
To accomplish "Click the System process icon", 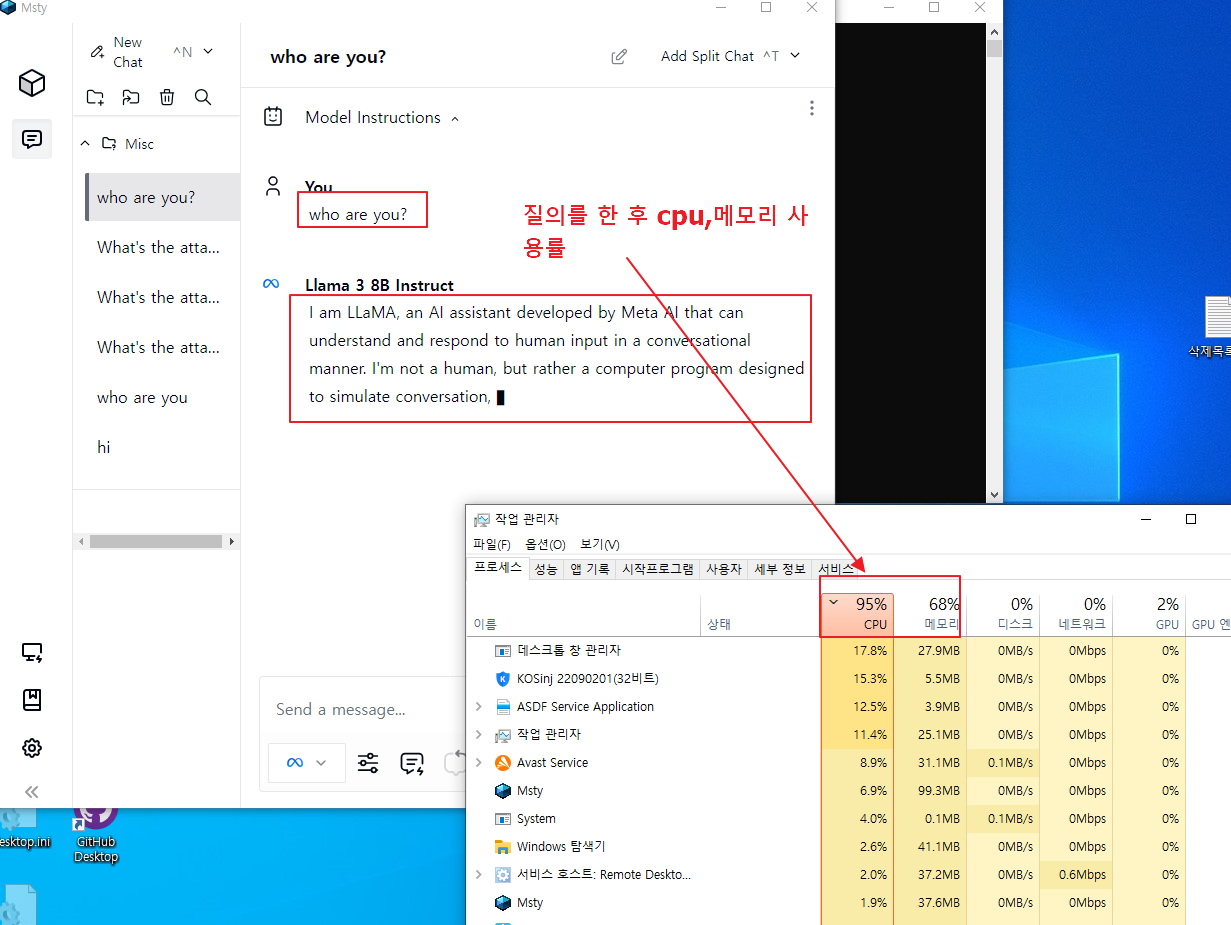I will click(503, 818).
